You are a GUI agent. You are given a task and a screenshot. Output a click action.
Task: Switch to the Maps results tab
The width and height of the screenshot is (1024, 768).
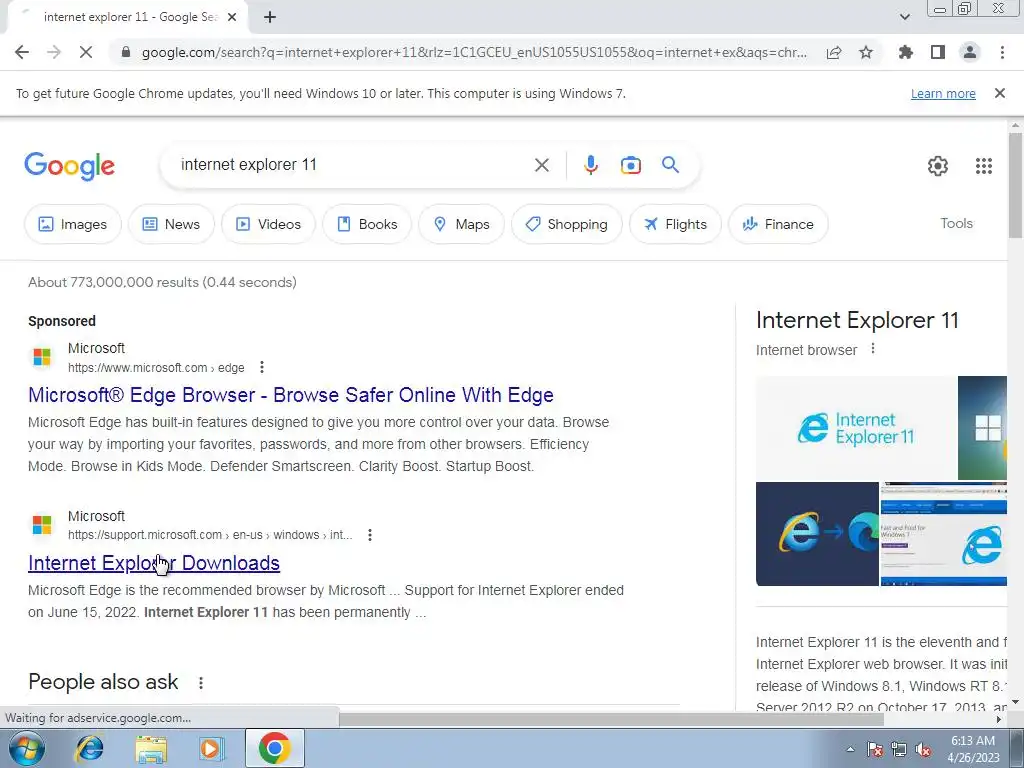coord(462,224)
